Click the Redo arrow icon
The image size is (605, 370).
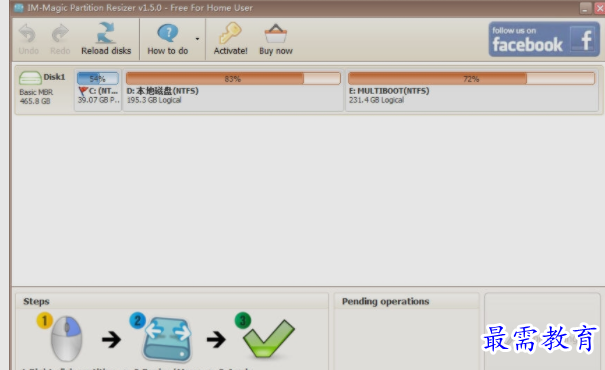(x=60, y=33)
